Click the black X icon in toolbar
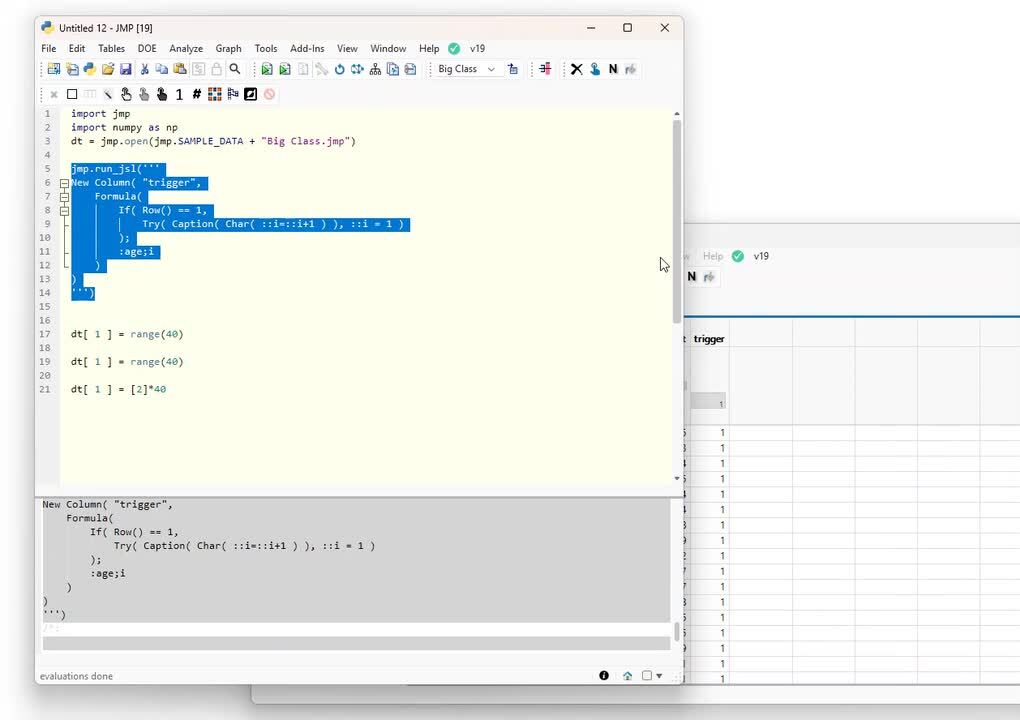 pyautogui.click(x=576, y=69)
